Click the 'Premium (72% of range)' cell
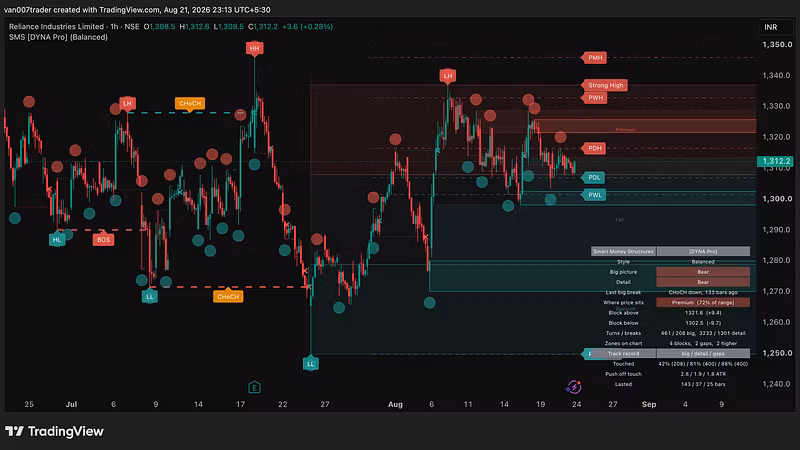The width and height of the screenshot is (800, 450). 703,303
